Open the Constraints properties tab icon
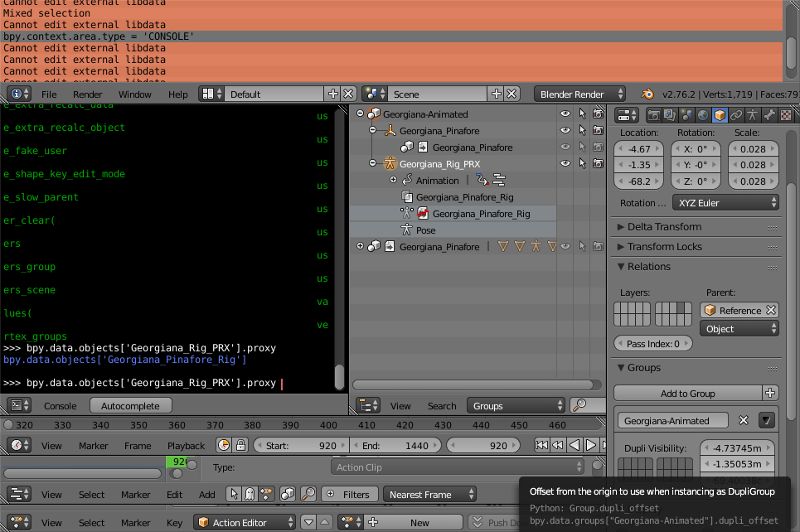The height and width of the screenshot is (532, 800). pos(737,115)
